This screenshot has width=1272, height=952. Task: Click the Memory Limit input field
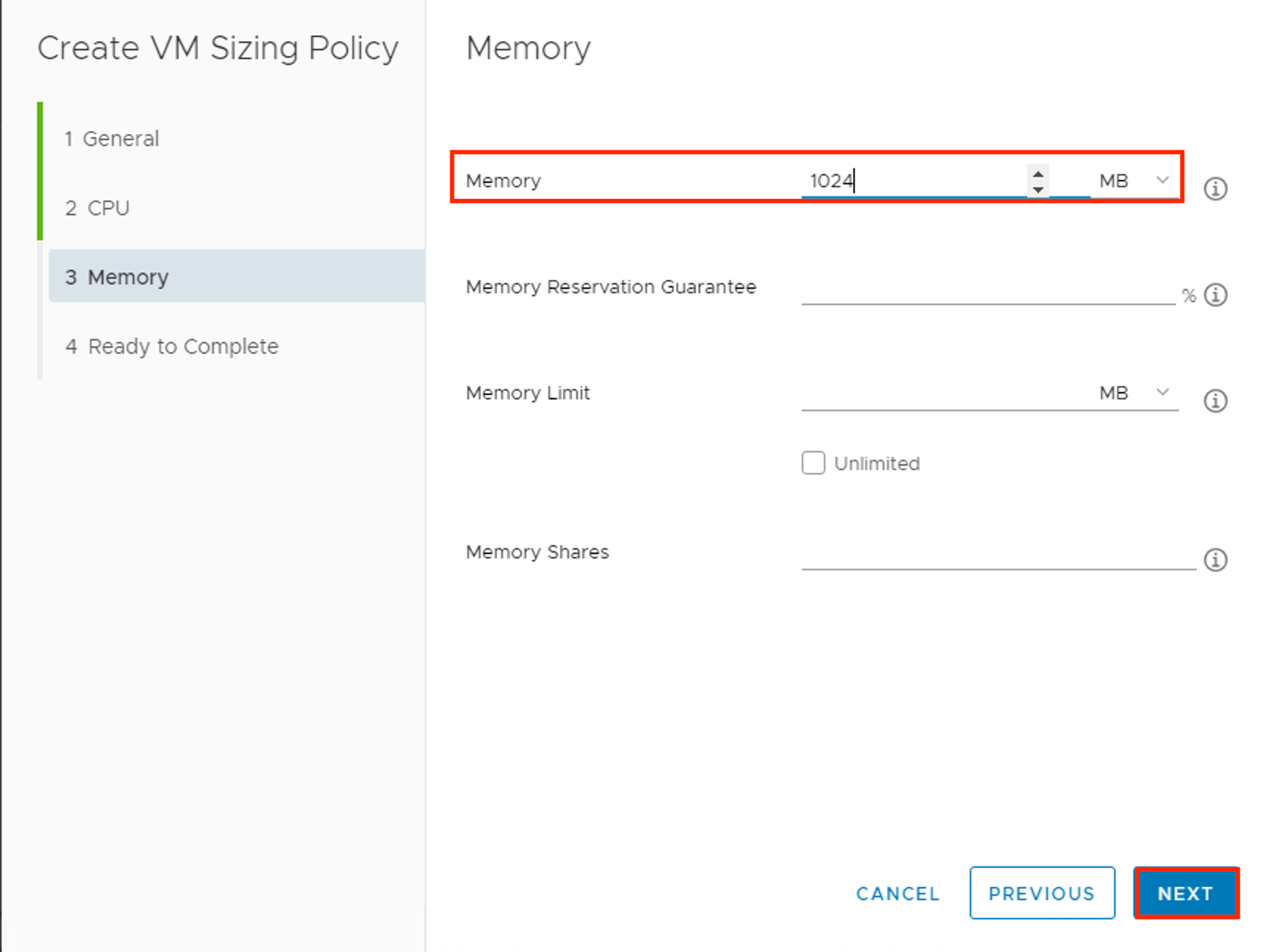[942, 396]
